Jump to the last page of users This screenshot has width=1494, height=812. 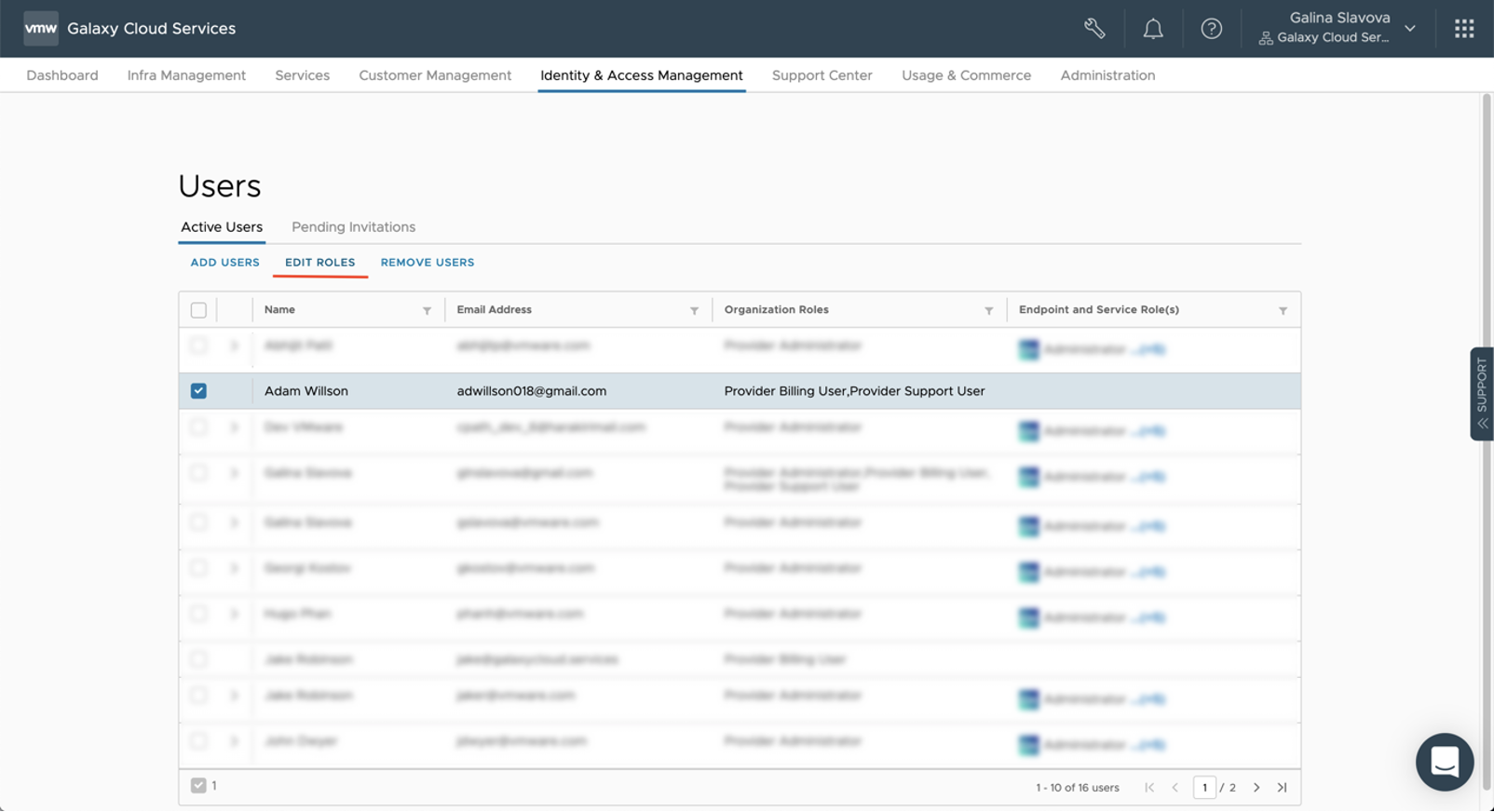[1283, 788]
